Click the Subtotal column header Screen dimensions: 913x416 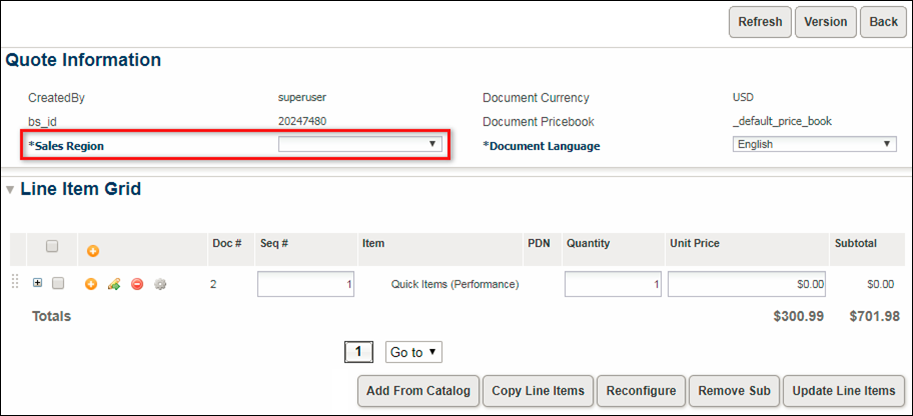coord(856,244)
